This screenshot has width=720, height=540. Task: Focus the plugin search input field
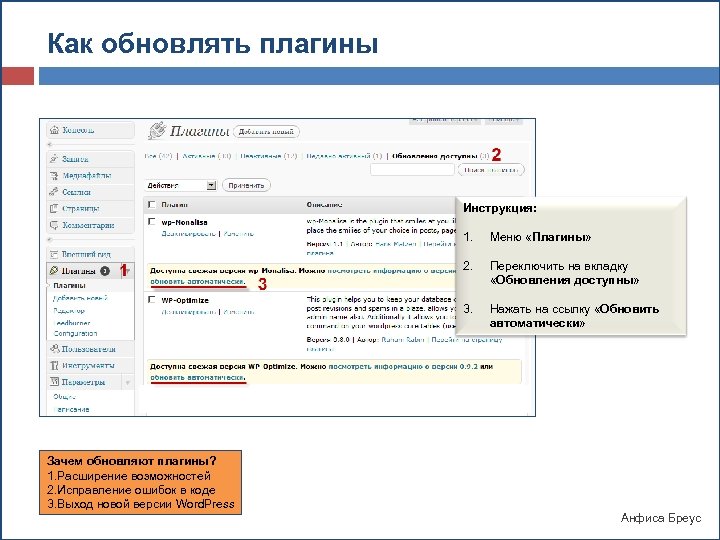tap(412, 170)
